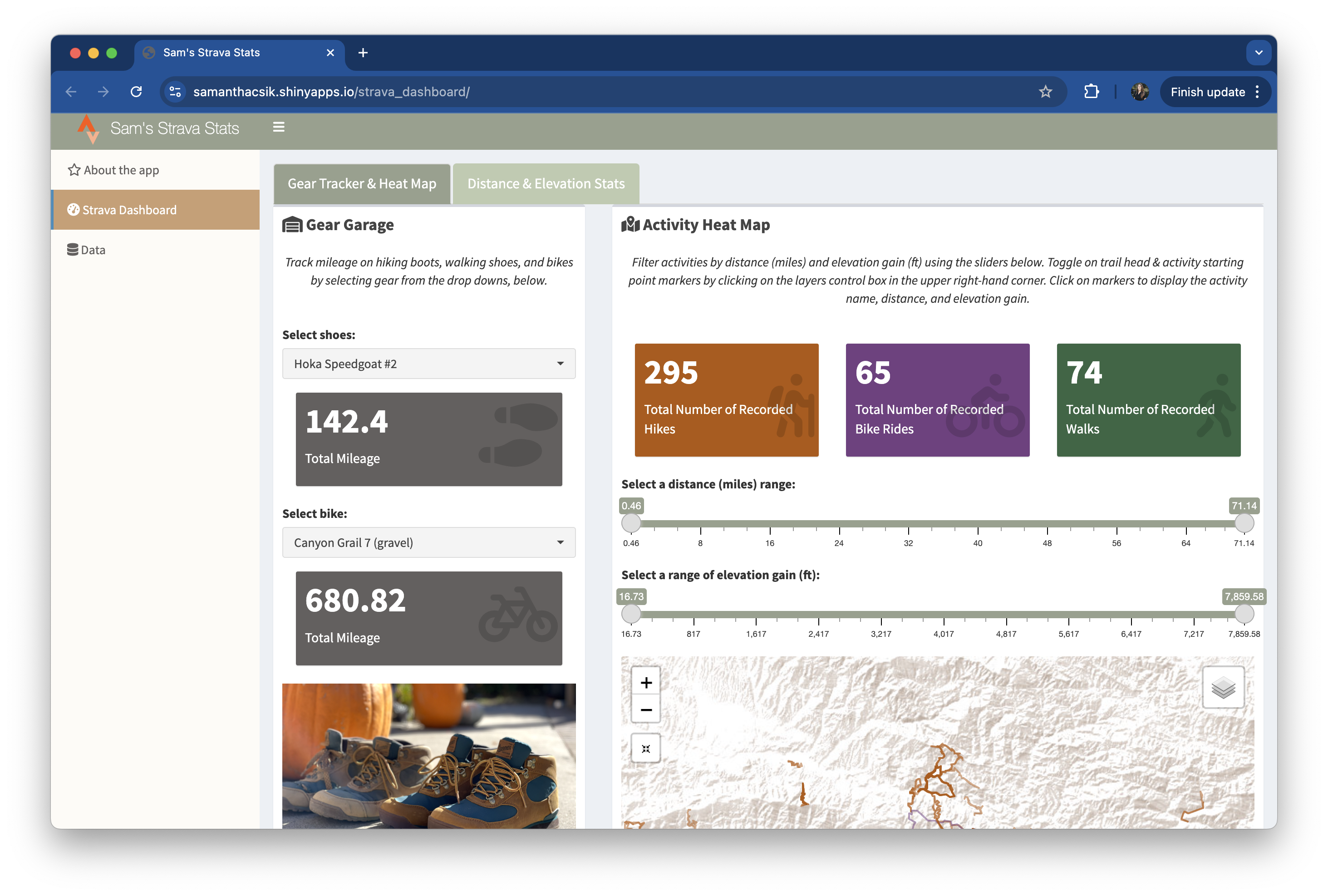The height and width of the screenshot is (896, 1328).
Task: Zoom in on the heat map
Action: pos(646,682)
